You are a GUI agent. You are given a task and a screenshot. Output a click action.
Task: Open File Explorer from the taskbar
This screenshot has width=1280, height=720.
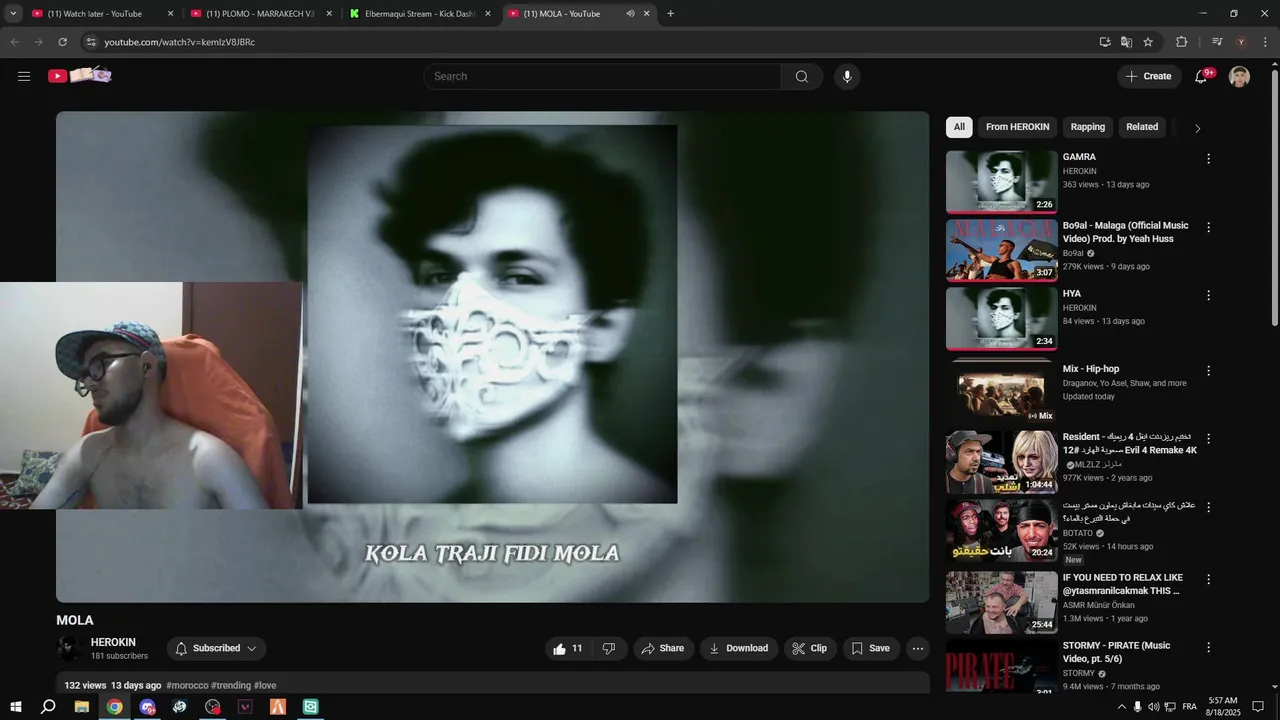tap(81, 707)
